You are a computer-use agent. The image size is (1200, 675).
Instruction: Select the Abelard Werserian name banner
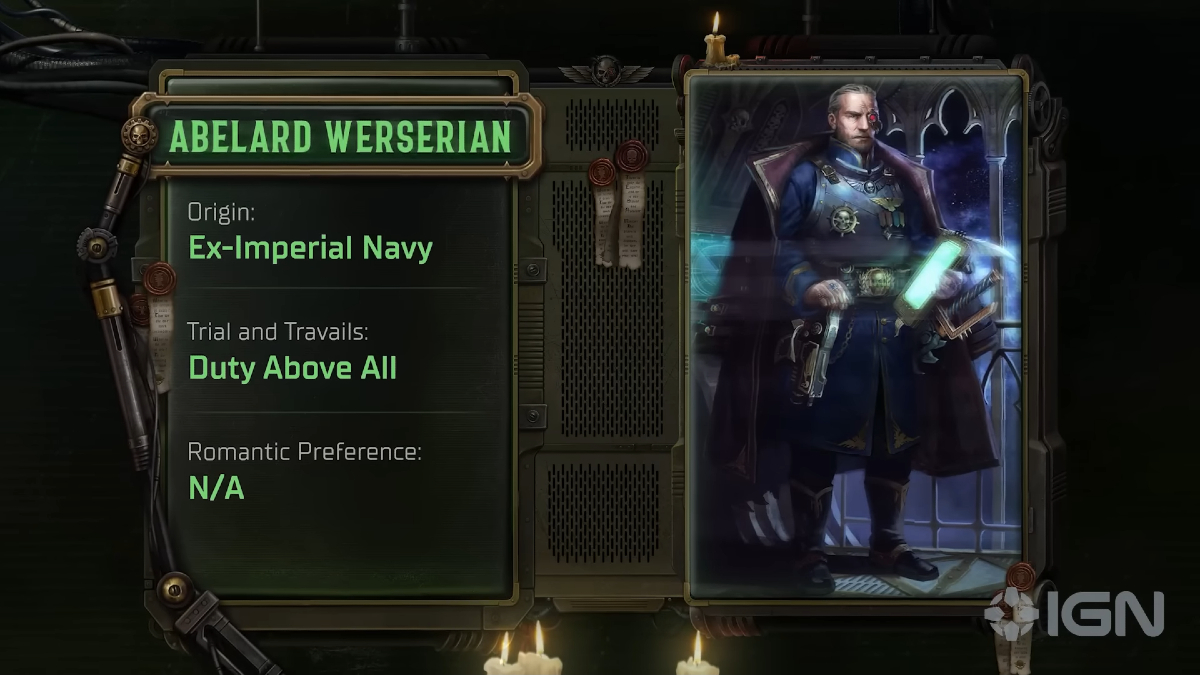[x=340, y=137]
